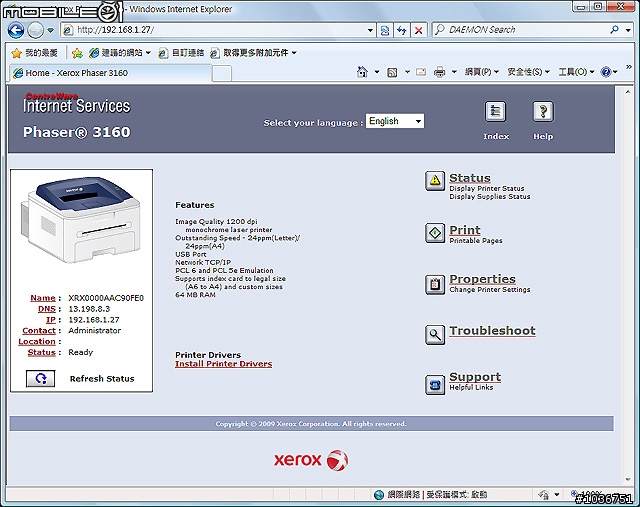
Task: Expand the command bar overflow chevron
Action: point(629,67)
